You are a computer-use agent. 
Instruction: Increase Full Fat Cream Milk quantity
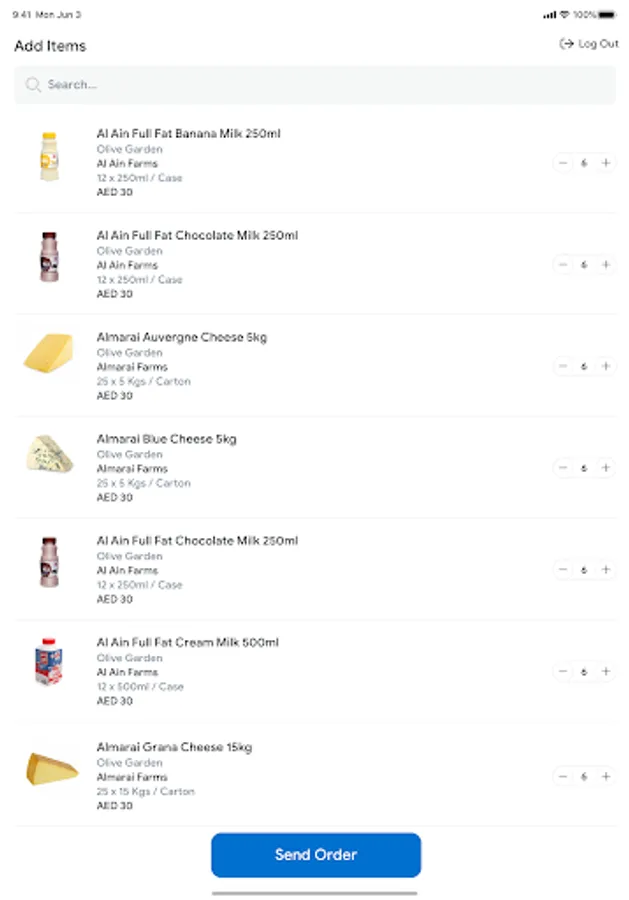[605, 672]
